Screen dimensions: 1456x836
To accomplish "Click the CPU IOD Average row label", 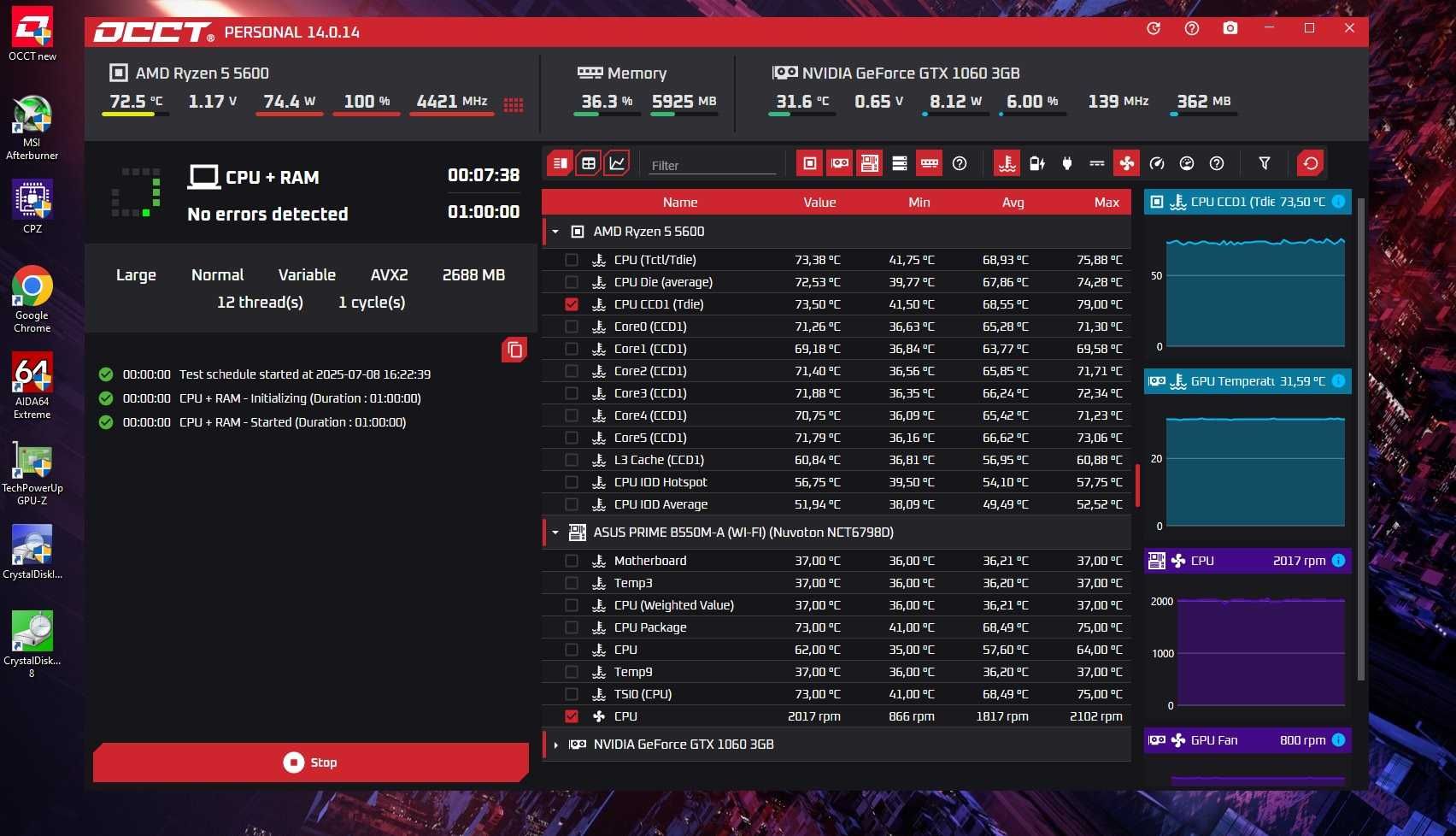I will (660, 504).
